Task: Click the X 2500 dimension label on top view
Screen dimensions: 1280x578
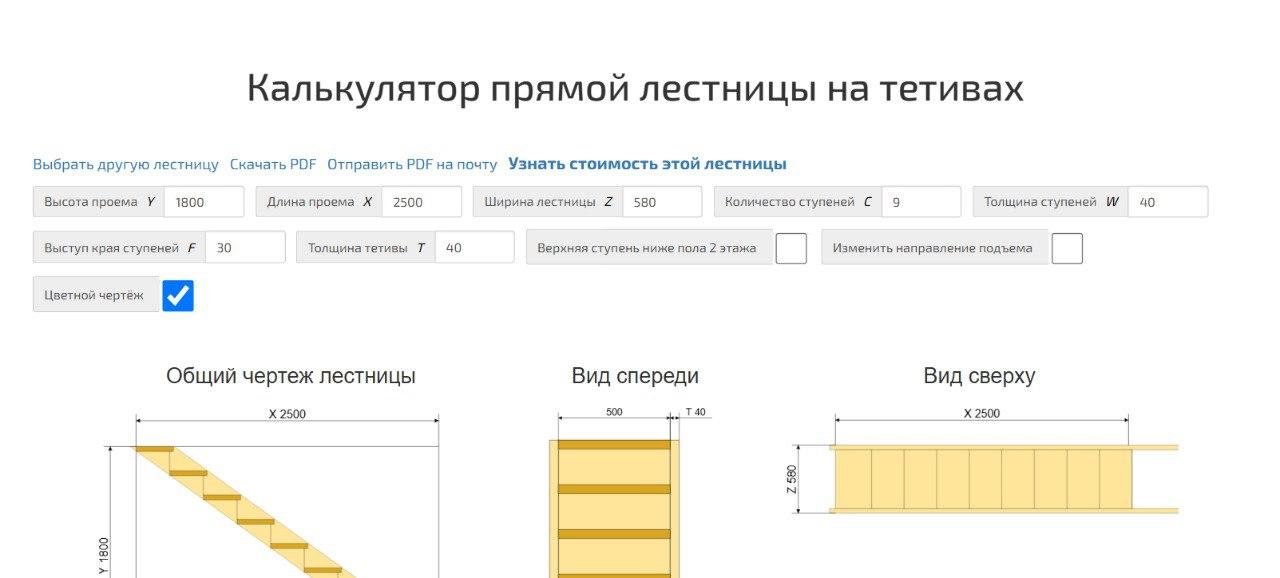Action: point(985,411)
